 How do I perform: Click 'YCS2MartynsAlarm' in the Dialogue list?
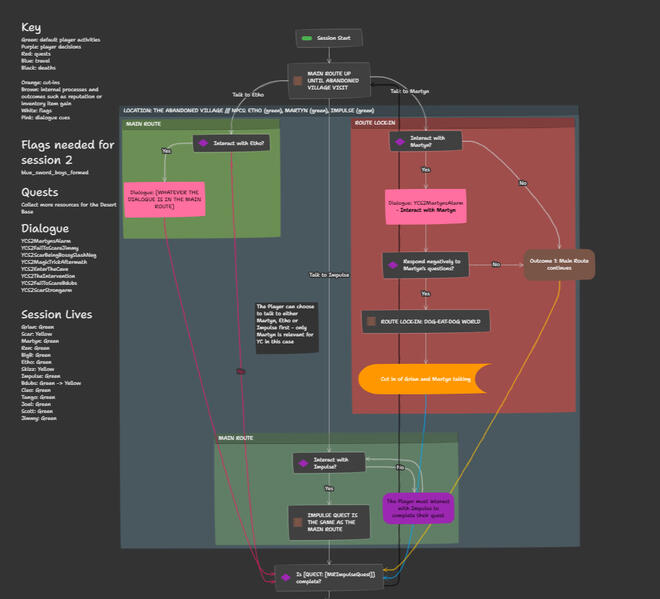coord(46,241)
